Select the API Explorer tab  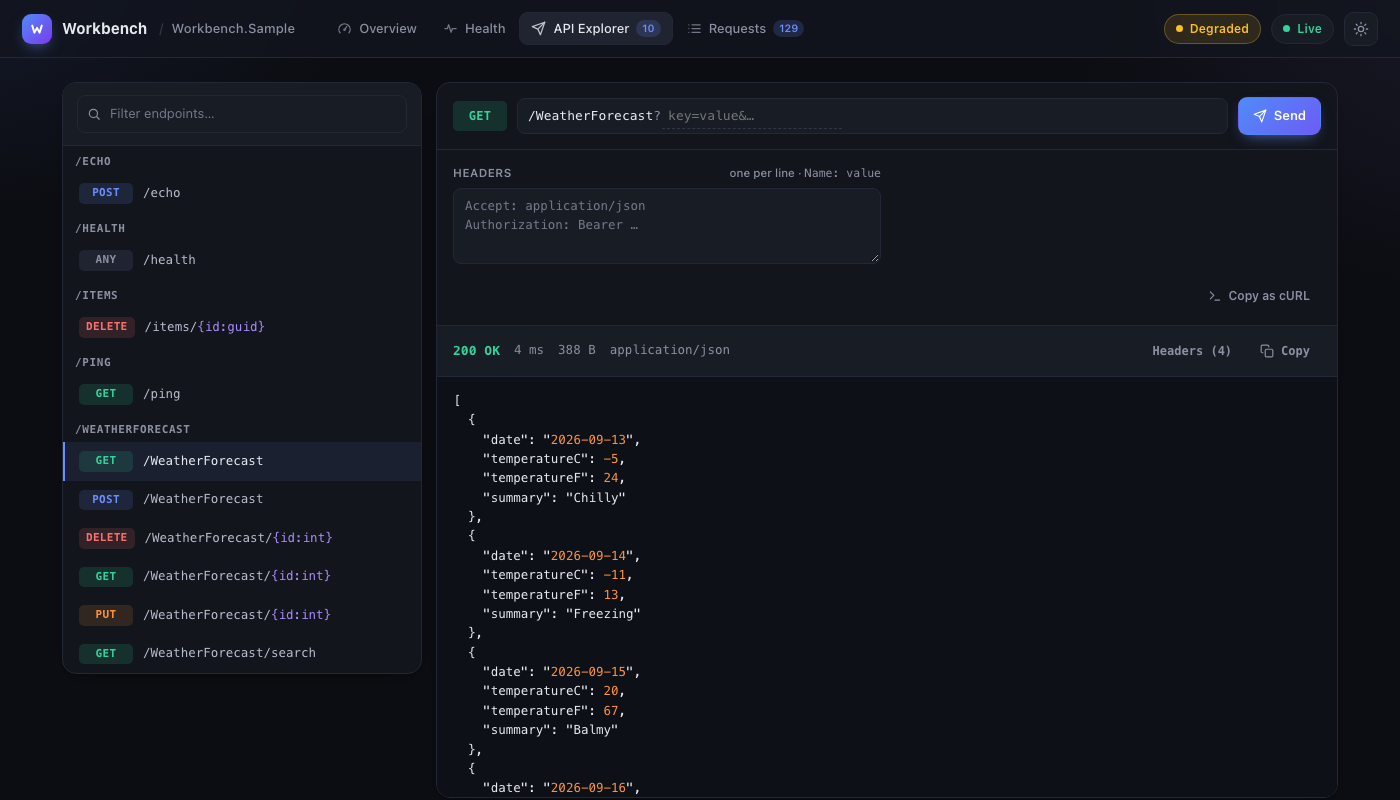point(596,29)
